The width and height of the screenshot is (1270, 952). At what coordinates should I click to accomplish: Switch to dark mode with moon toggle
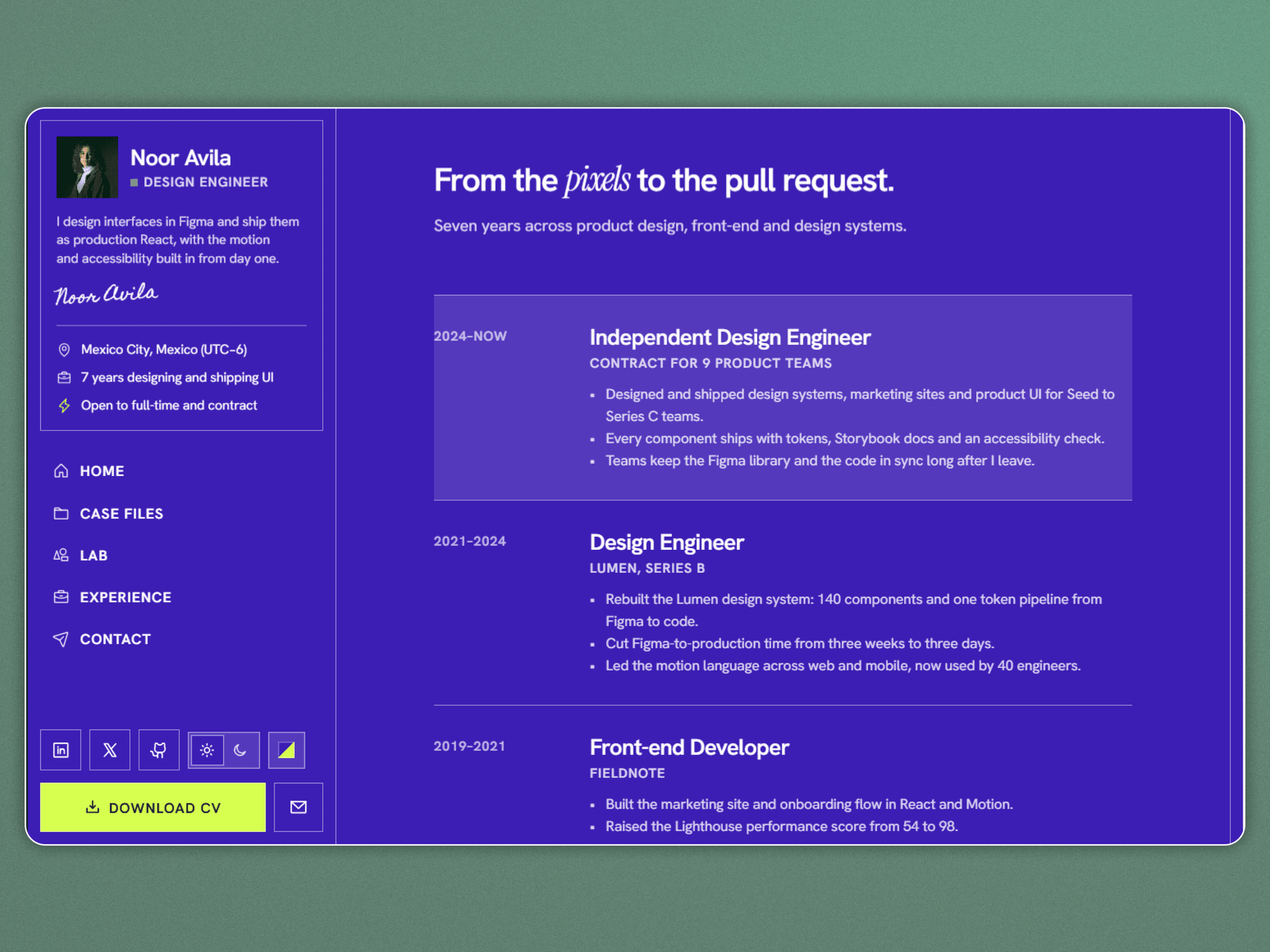click(241, 750)
